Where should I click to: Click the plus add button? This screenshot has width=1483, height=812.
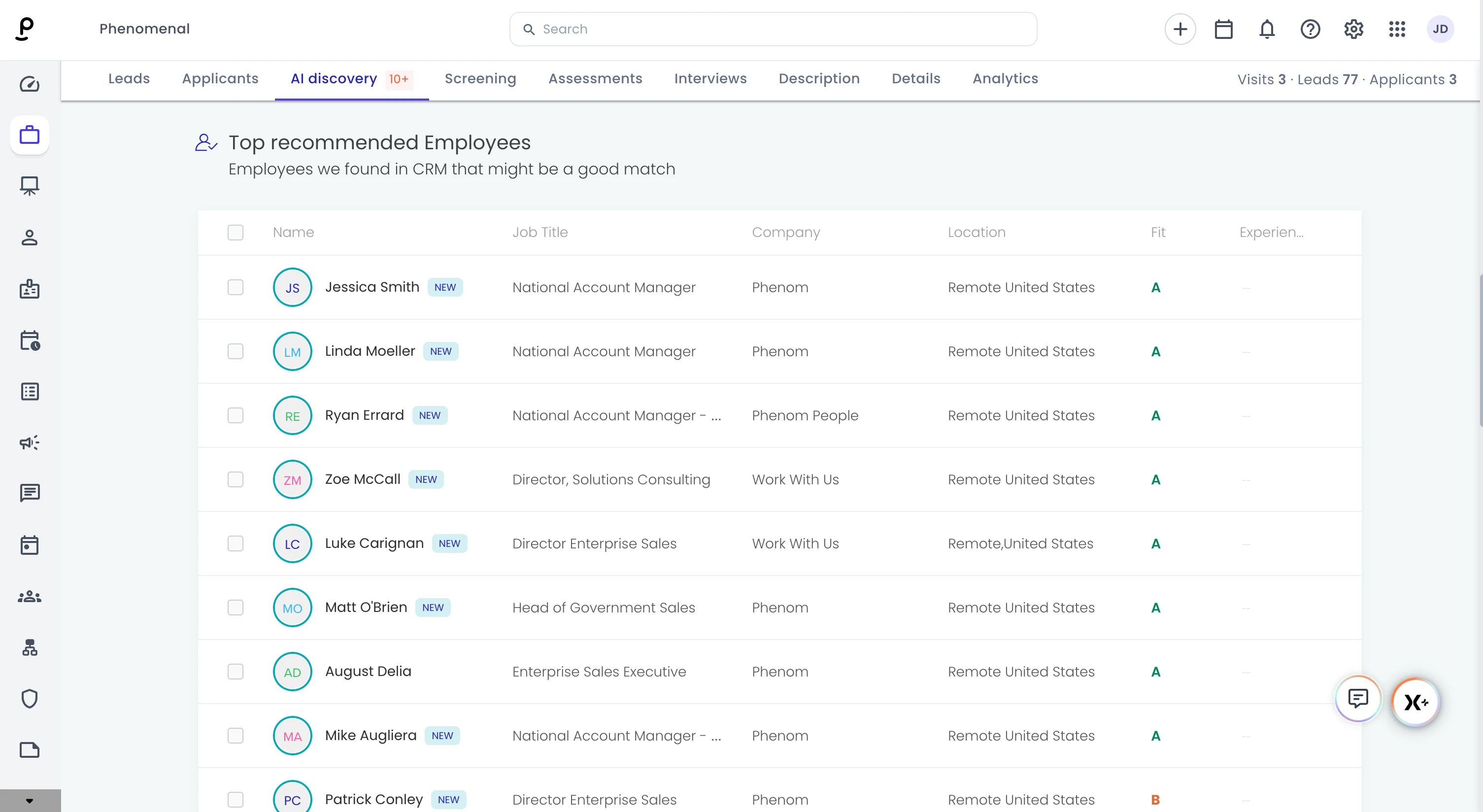point(1180,29)
